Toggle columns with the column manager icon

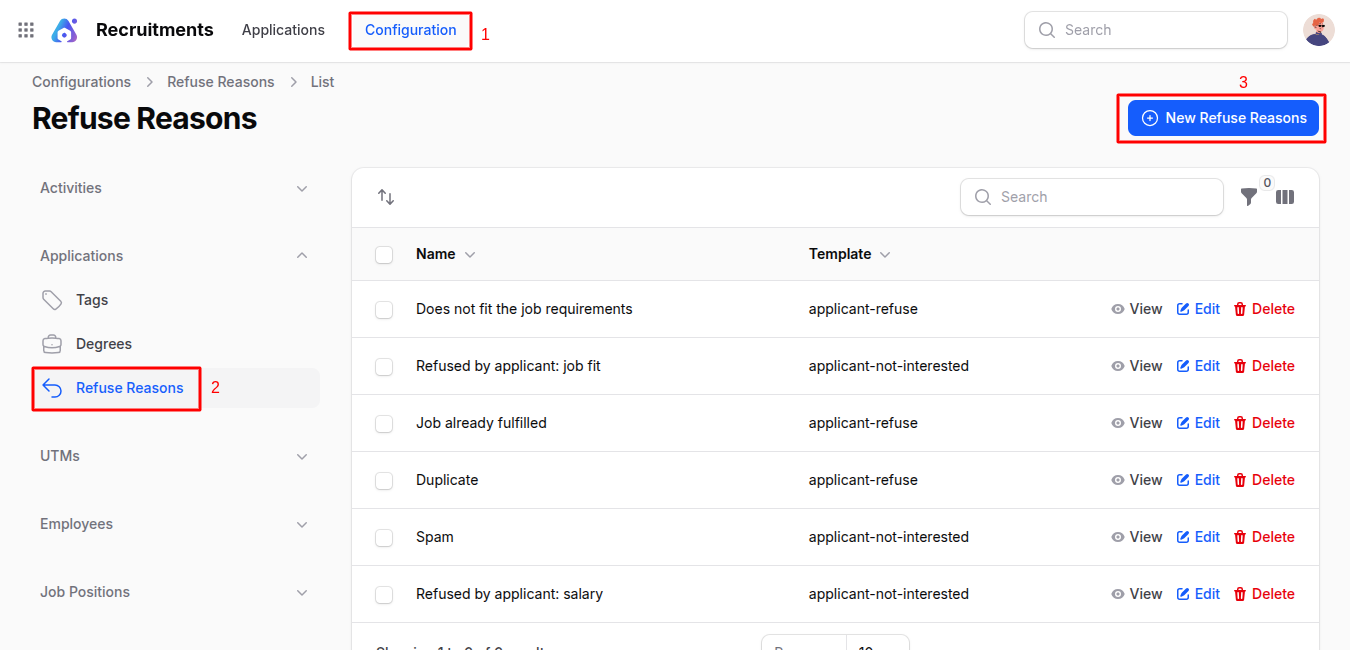(x=1285, y=197)
